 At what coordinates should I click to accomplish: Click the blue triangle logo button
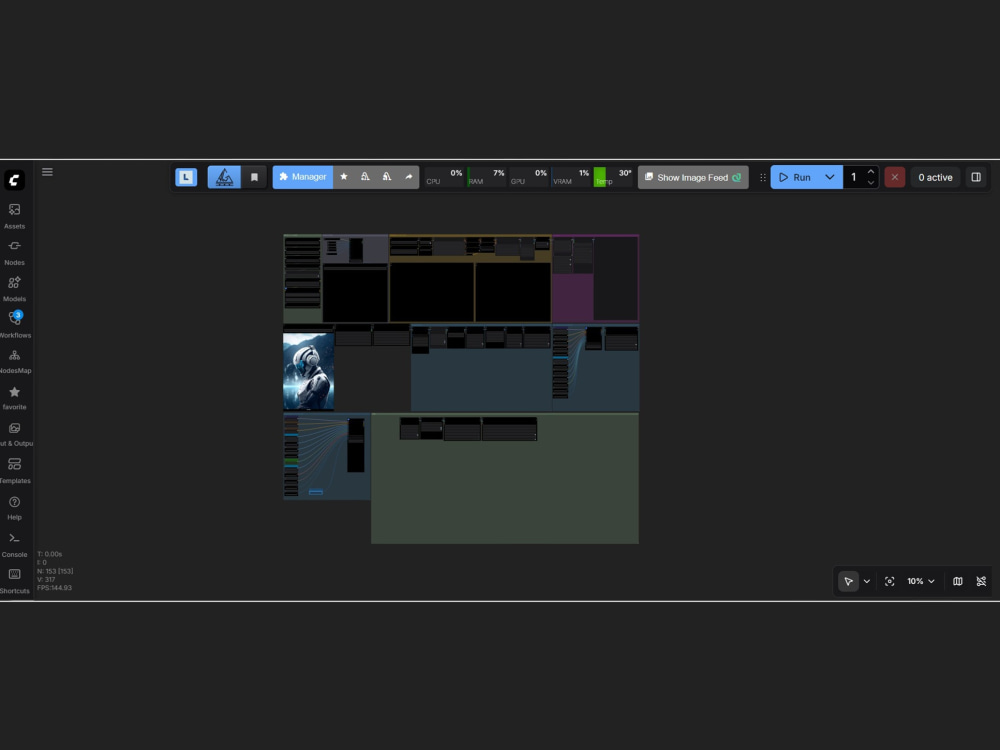(224, 177)
